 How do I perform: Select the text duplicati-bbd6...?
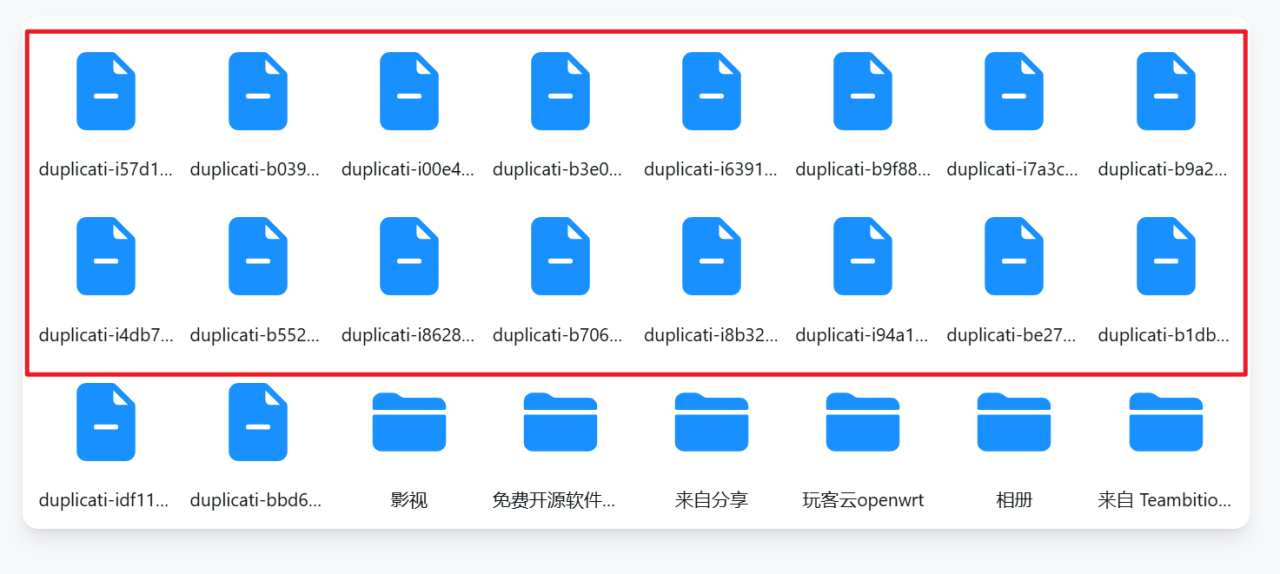coord(258,500)
